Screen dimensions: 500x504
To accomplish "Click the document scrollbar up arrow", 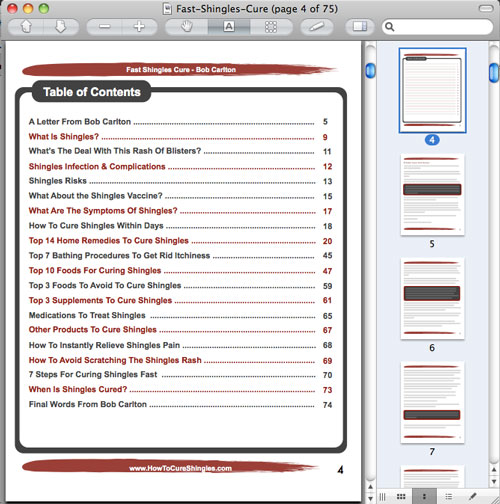I will 370,487.
